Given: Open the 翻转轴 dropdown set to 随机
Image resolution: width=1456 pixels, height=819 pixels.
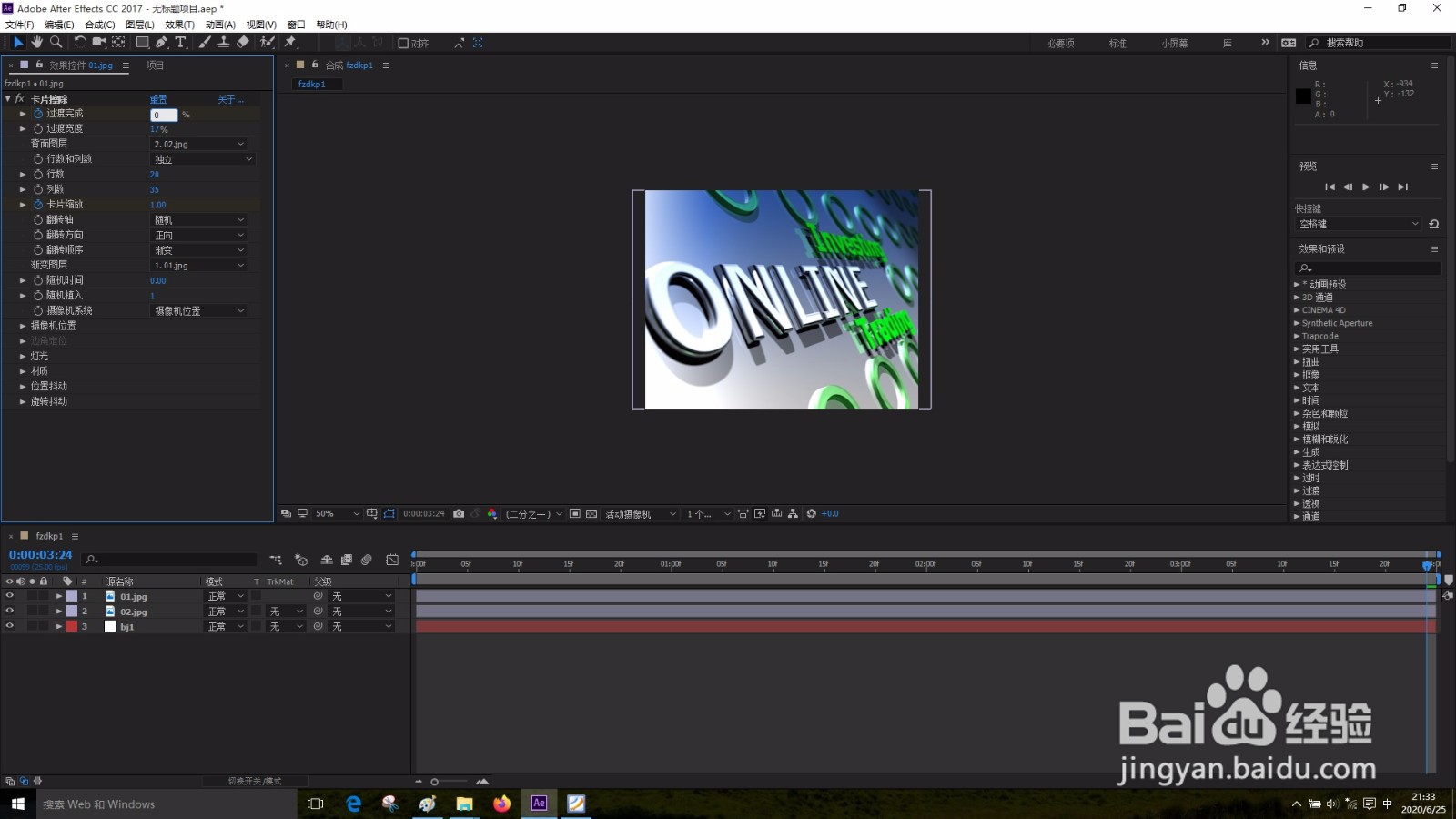Looking at the screenshot, I should (x=198, y=219).
